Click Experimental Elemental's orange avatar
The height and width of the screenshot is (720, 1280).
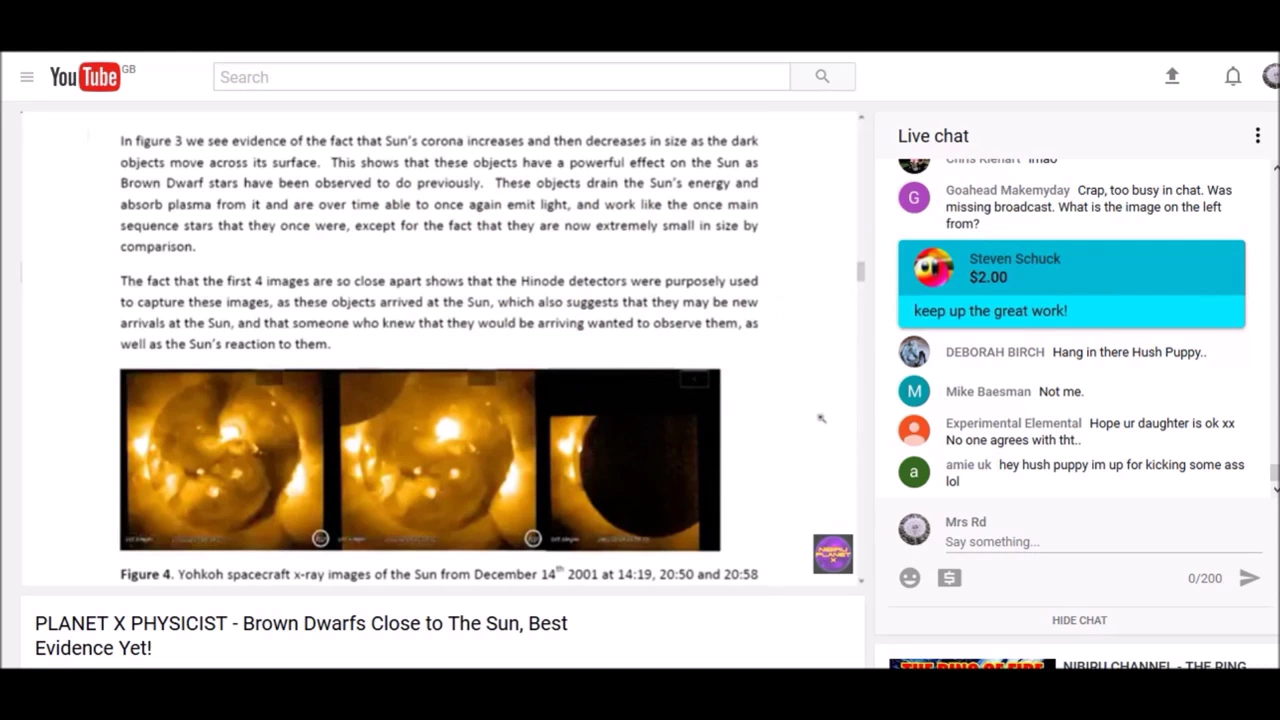coord(914,430)
